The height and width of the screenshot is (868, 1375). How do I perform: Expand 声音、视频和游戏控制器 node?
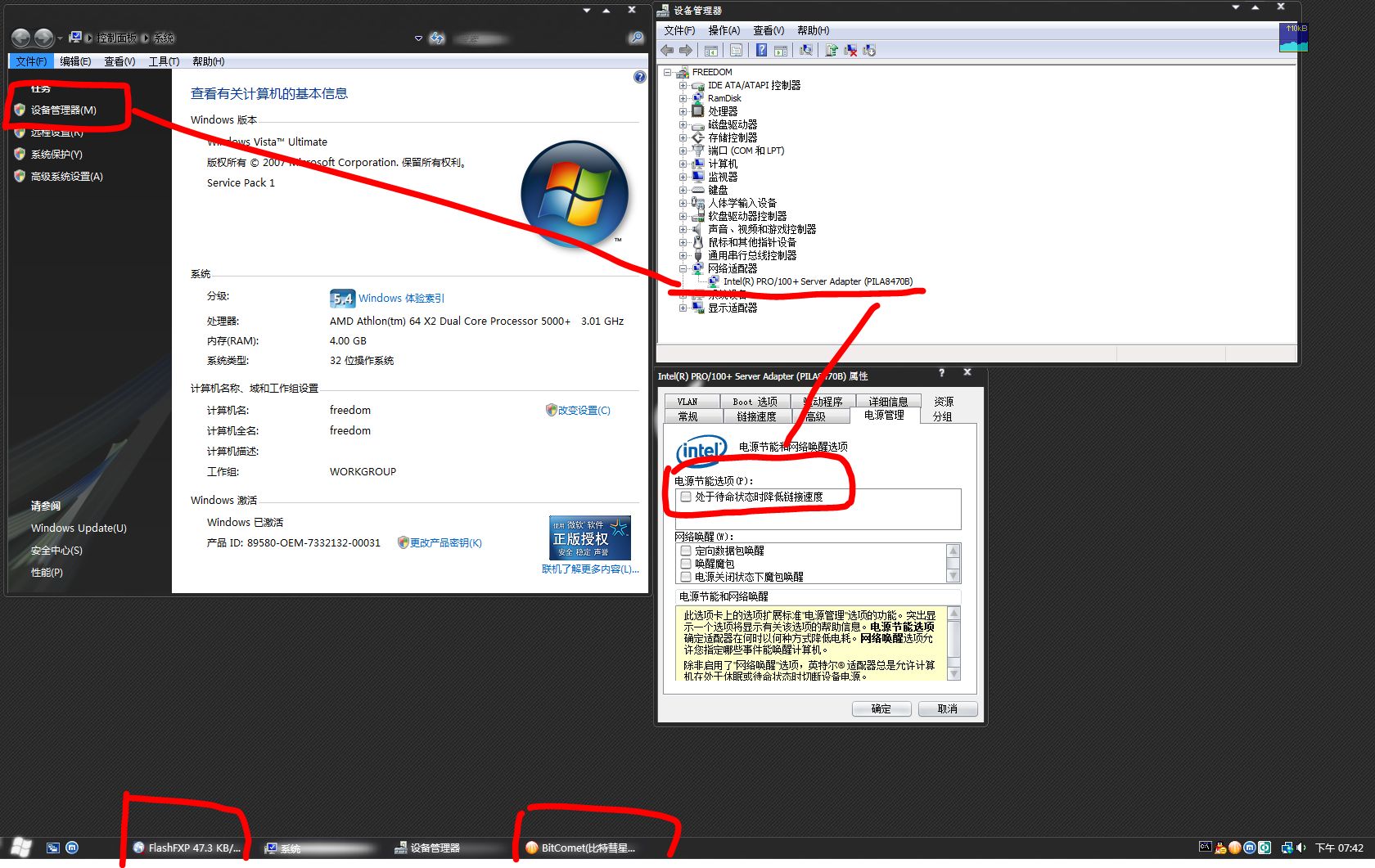coord(683,229)
